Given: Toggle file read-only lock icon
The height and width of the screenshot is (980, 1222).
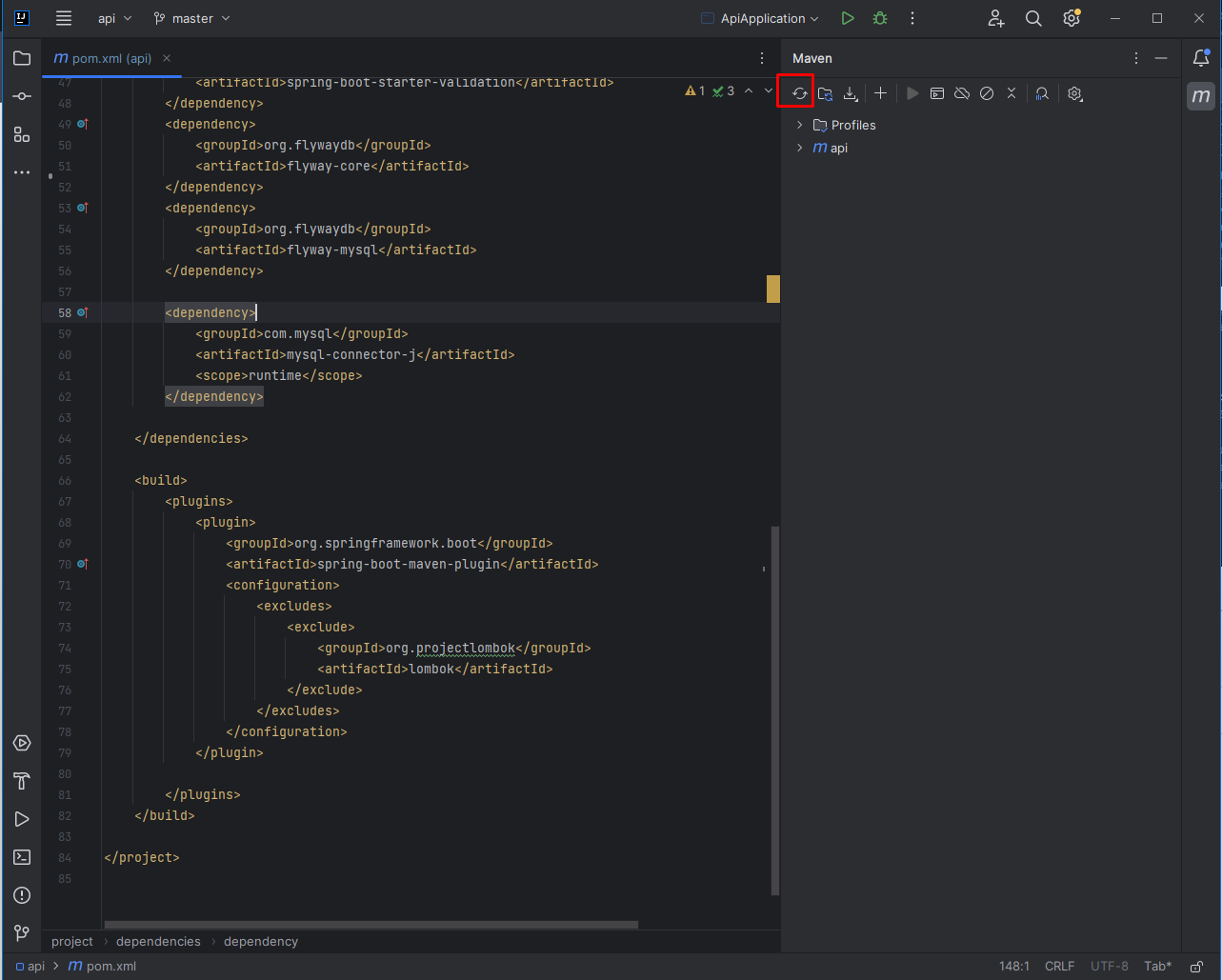Looking at the screenshot, I should [1196, 966].
